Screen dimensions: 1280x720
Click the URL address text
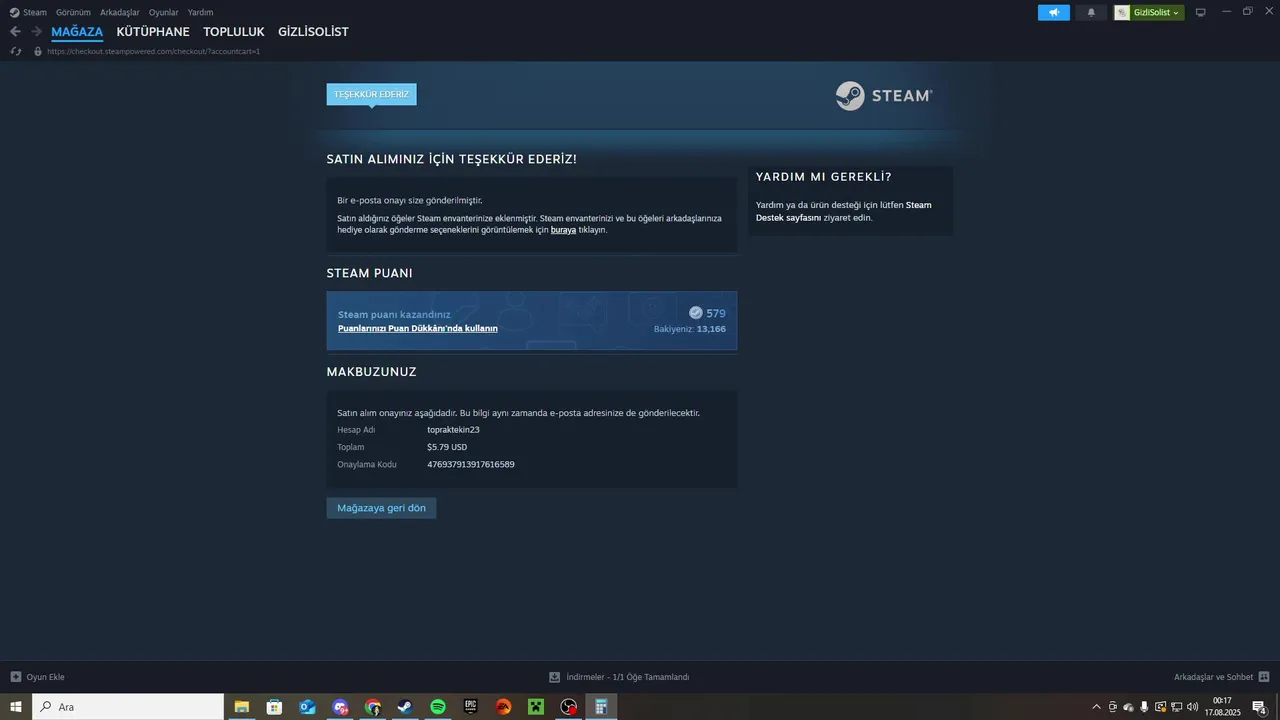point(153,51)
